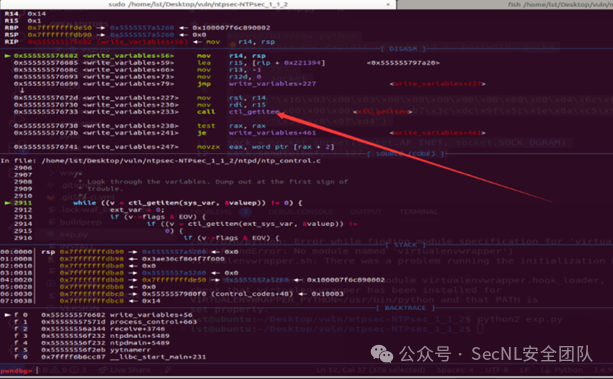The image size is (613, 379).
Task: Click the BACKTRACE section header
Action: [x=405, y=308]
